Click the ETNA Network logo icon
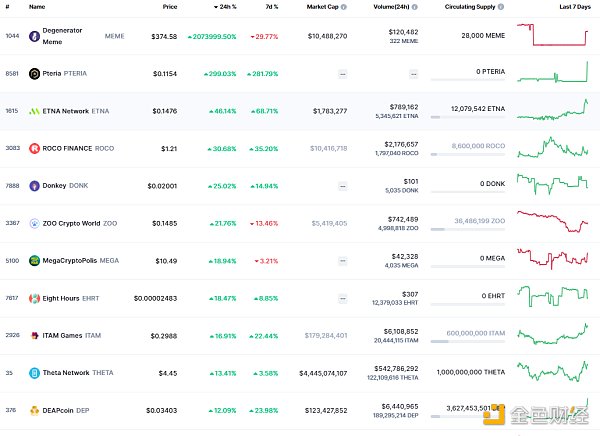The image size is (600, 436). point(34,111)
